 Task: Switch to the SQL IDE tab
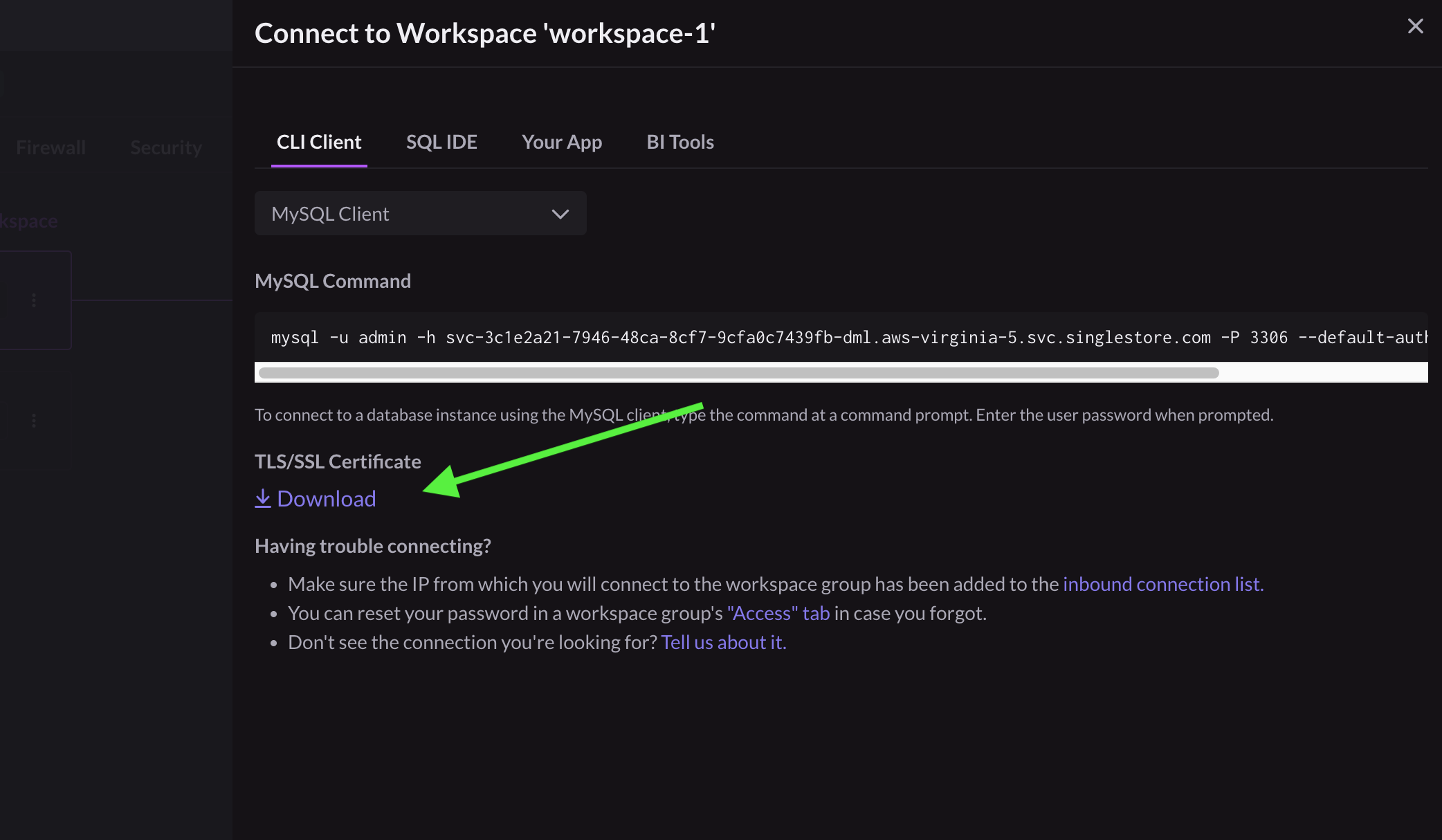coord(441,141)
